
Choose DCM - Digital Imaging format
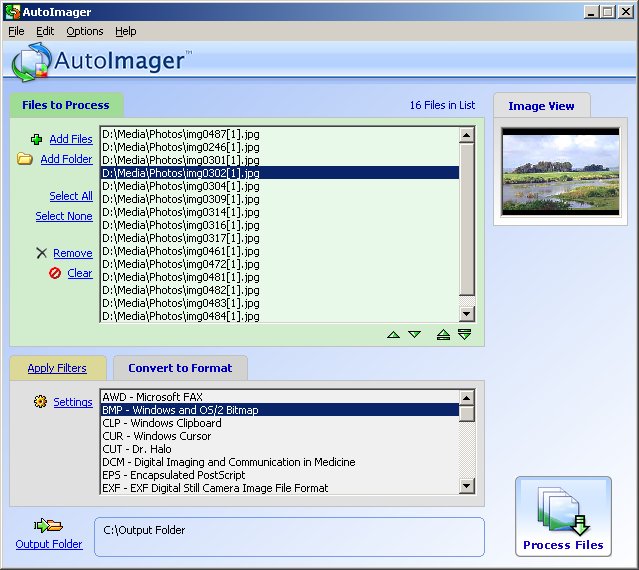click(280, 462)
